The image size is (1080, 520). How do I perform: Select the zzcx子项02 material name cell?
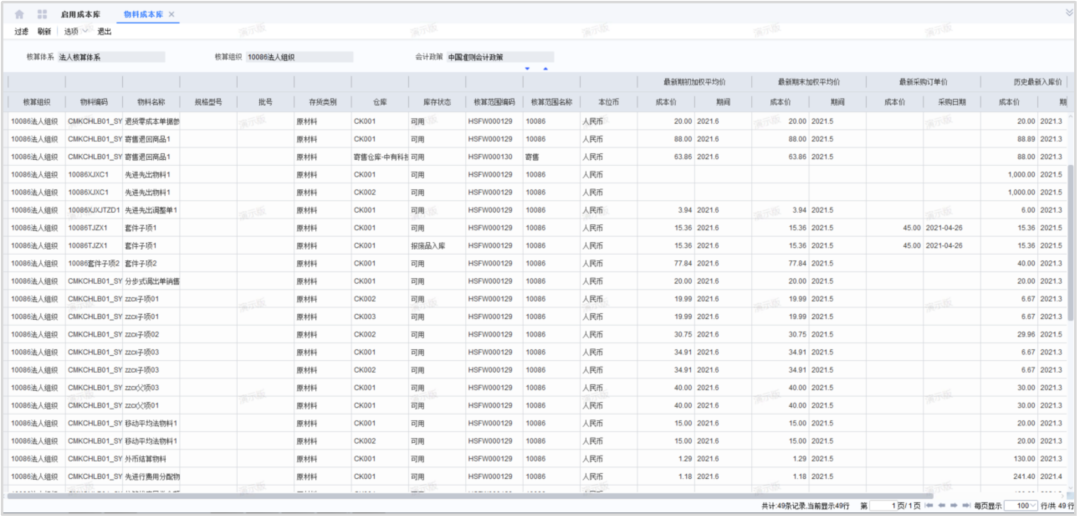[x=151, y=335]
